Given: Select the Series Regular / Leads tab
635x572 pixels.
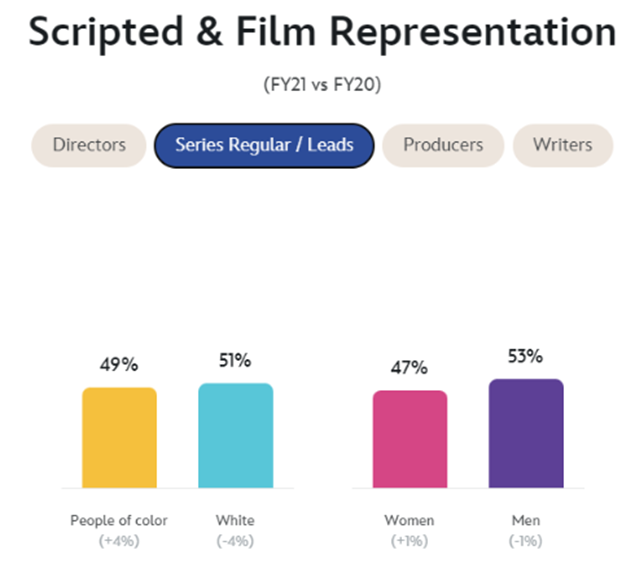Looking at the screenshot, I should [264, 145].
